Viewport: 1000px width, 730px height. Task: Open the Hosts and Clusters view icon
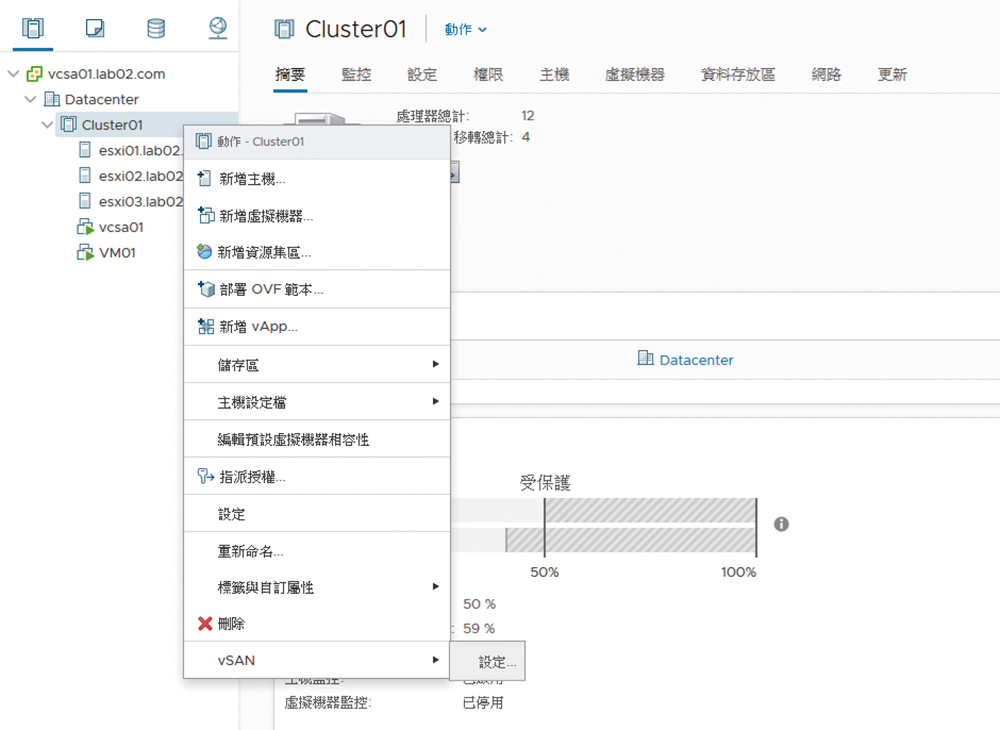33,28
